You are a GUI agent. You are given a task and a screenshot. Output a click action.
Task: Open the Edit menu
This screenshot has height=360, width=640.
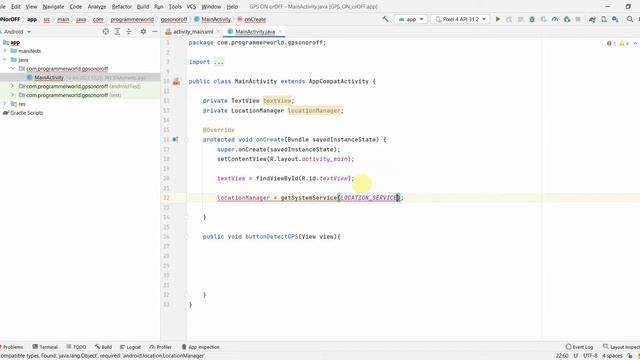pos(16,7)
